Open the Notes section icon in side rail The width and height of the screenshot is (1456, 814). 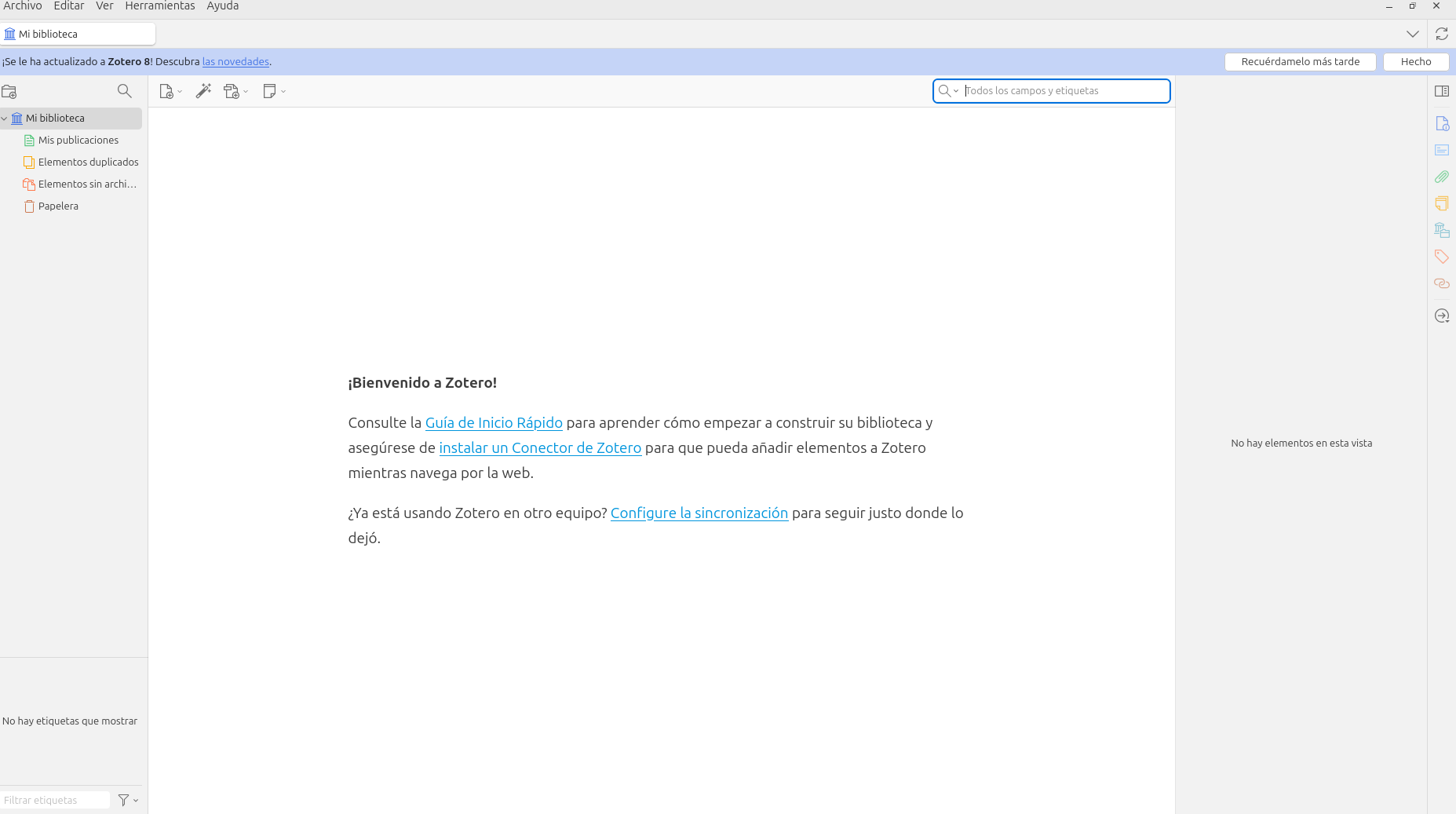pos(1441,203)
